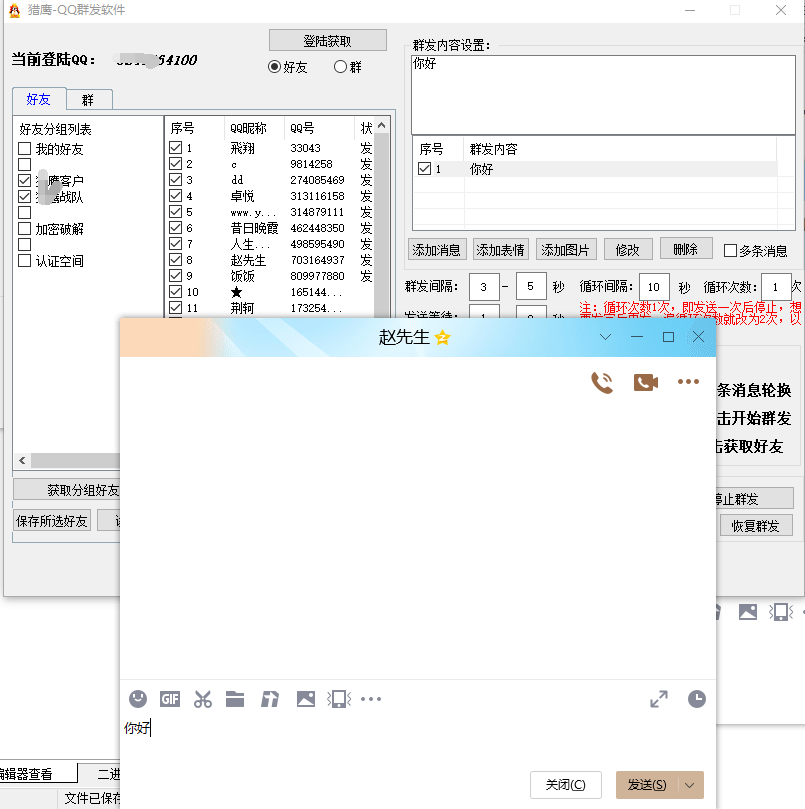Image resolution: width=805 pixels, height=809 pixels.
Task: Click the 群发内容设置 text box
Action: 603,94
